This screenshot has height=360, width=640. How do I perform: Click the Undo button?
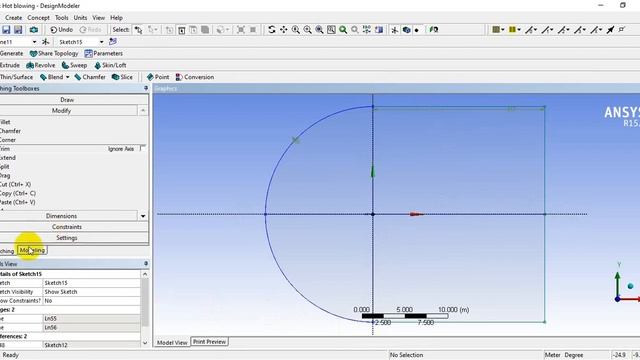pyautogui.click(x=61, y=29)
